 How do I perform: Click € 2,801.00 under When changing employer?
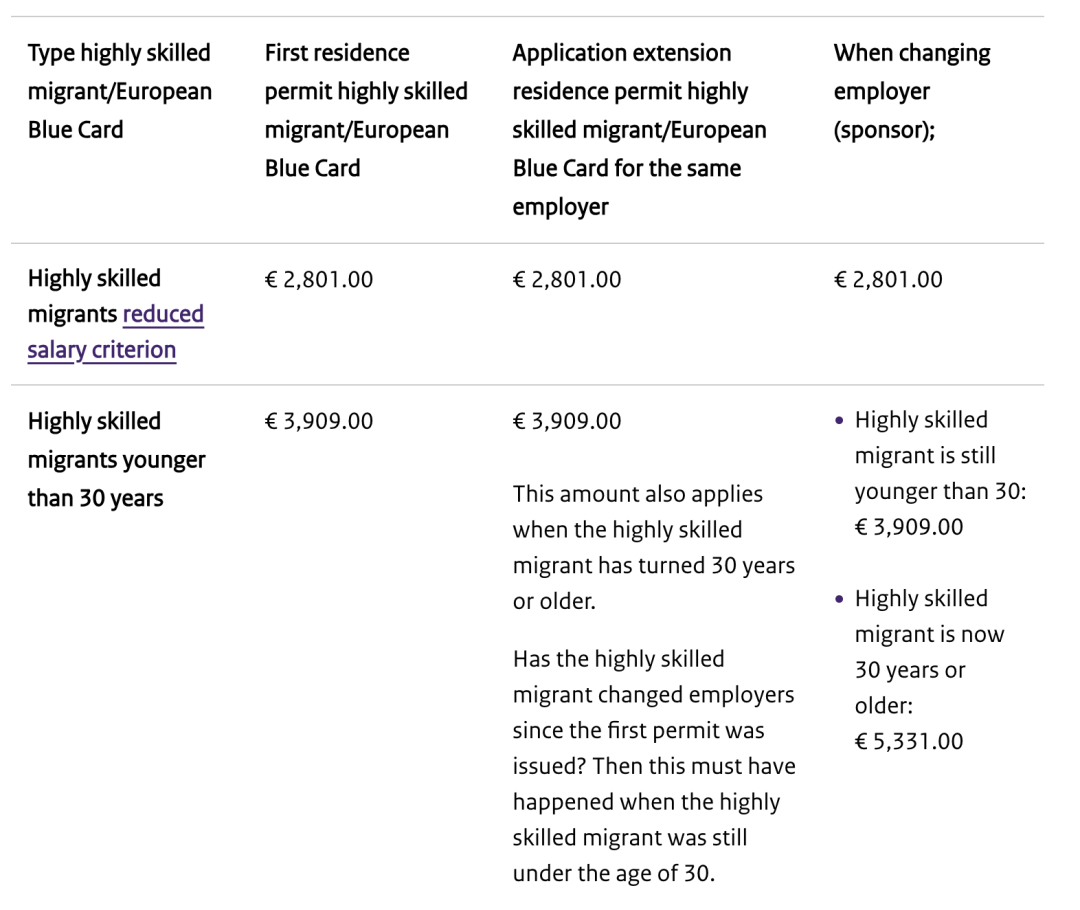click(888, 280)
